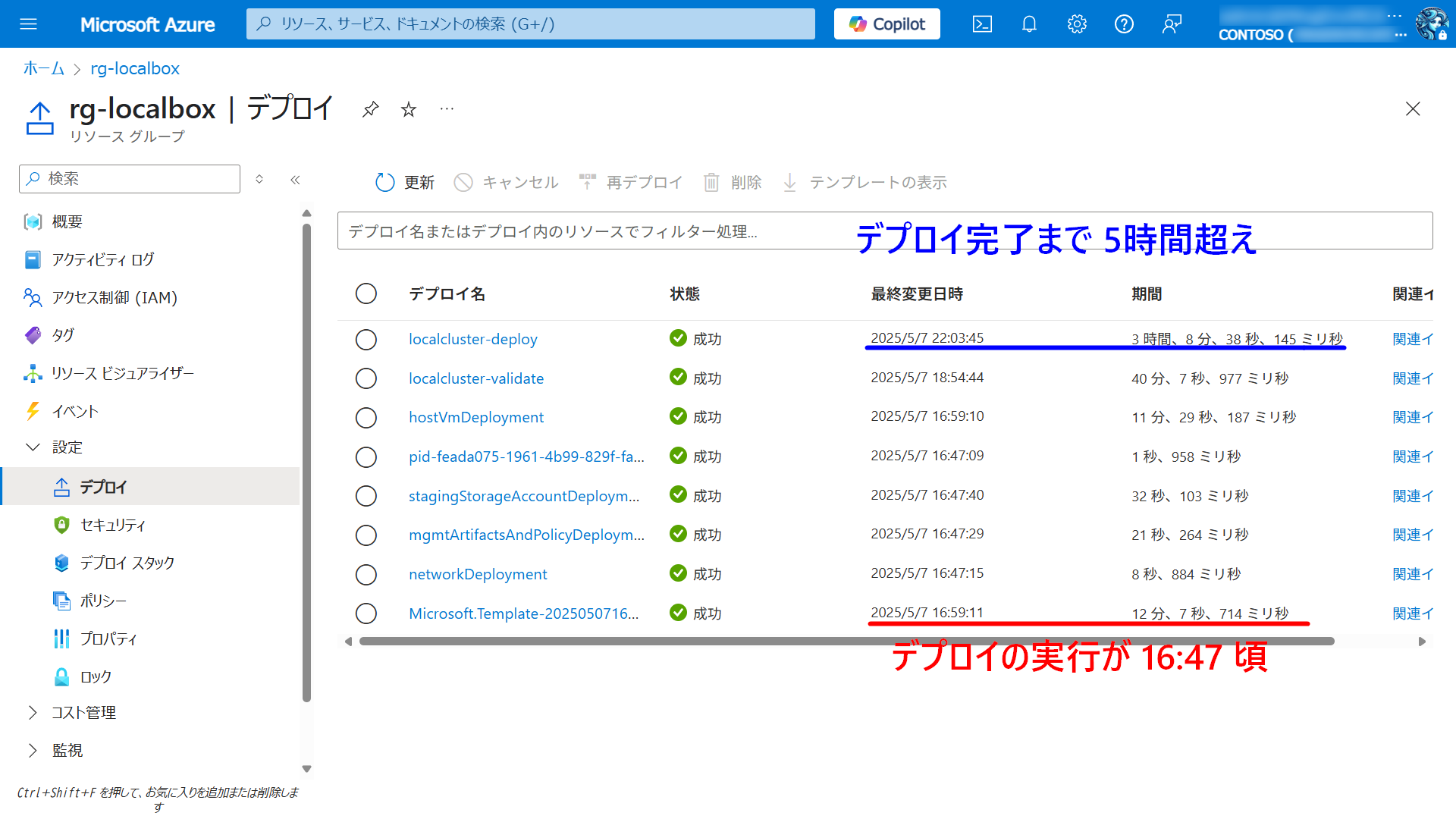Open the hamburger portal menu

pyautogui.click(x=29, y=24)
